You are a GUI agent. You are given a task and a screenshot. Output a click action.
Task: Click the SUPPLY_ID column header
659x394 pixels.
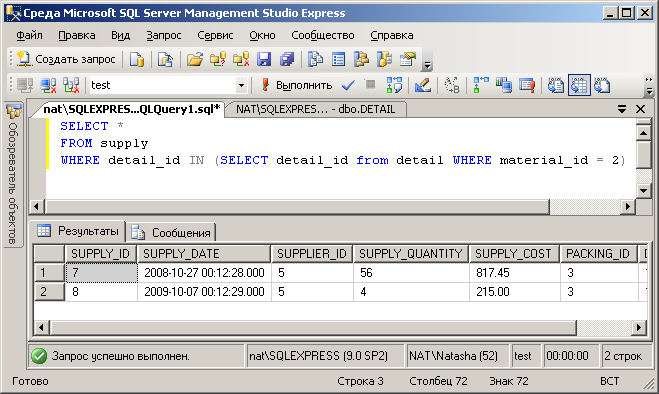pyautogui.click(x=100, y=254)
